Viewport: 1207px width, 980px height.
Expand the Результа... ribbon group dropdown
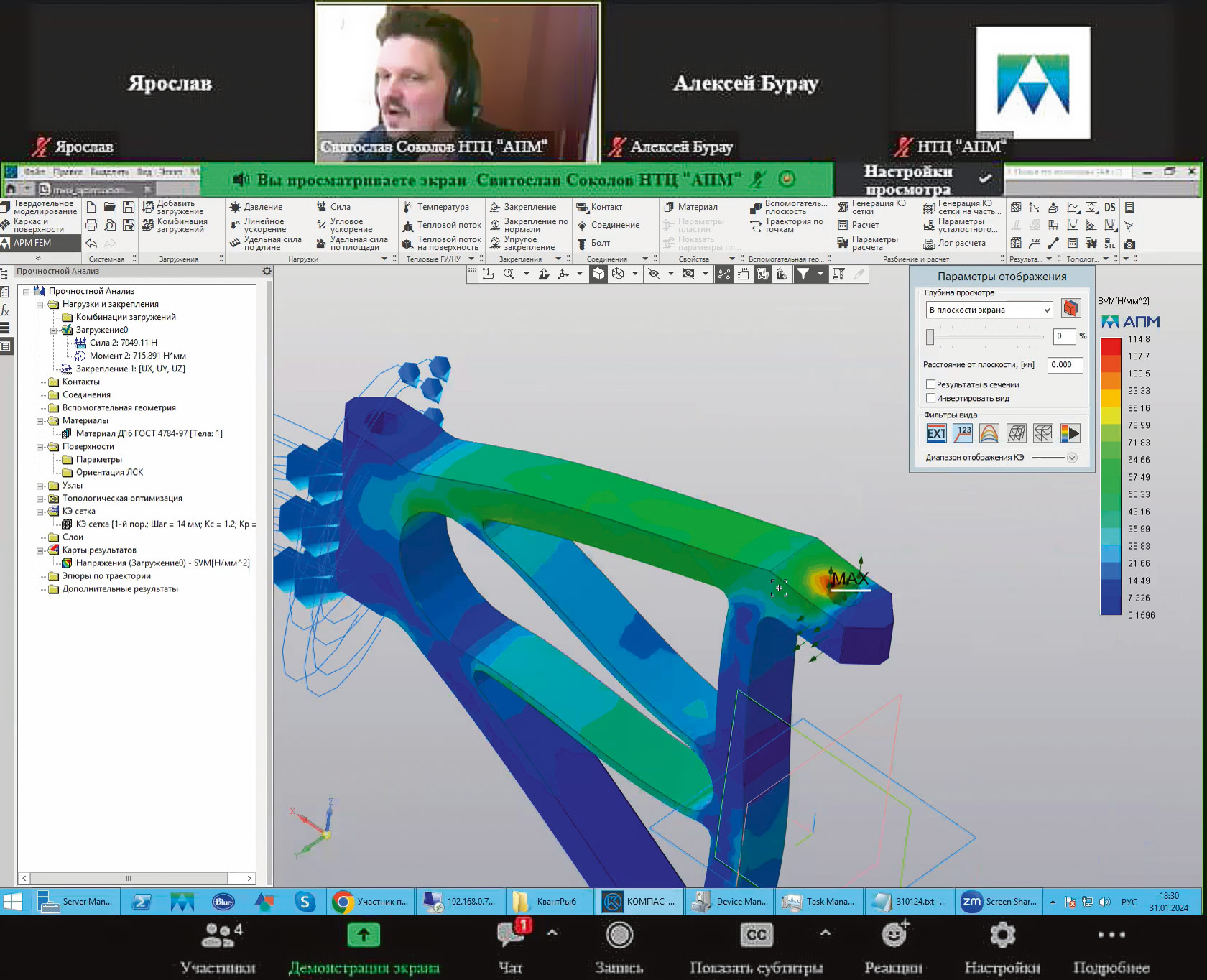click(x=1049, y=259)
